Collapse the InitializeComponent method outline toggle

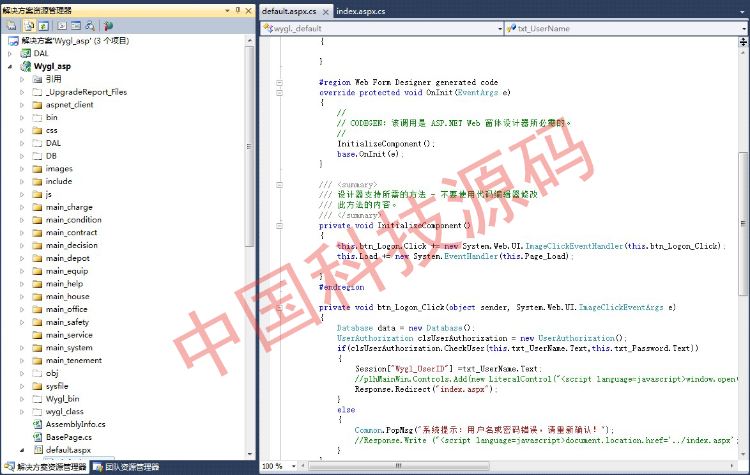tap(279, 226)
